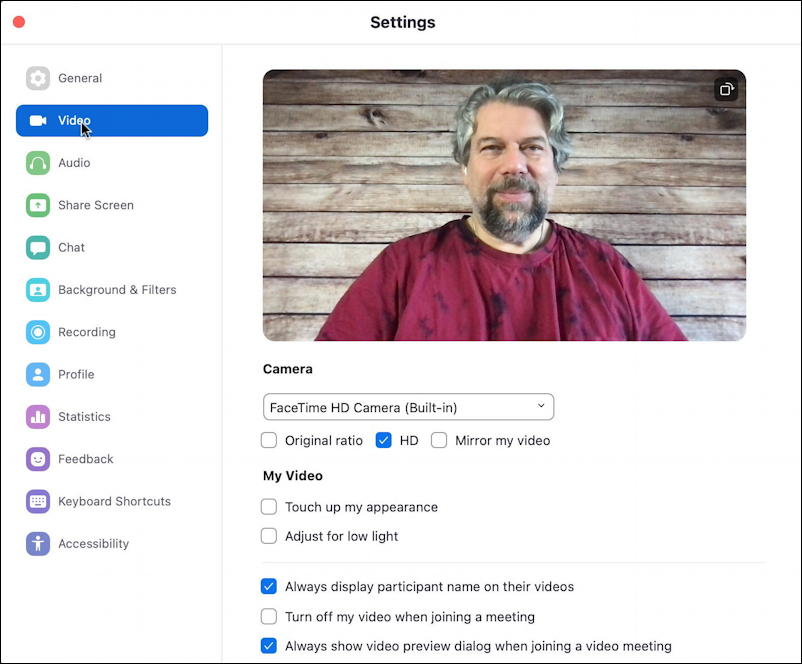Check Touch up my appearance
The width and height of the screenshot is (802, 664).
coord(269,507)
